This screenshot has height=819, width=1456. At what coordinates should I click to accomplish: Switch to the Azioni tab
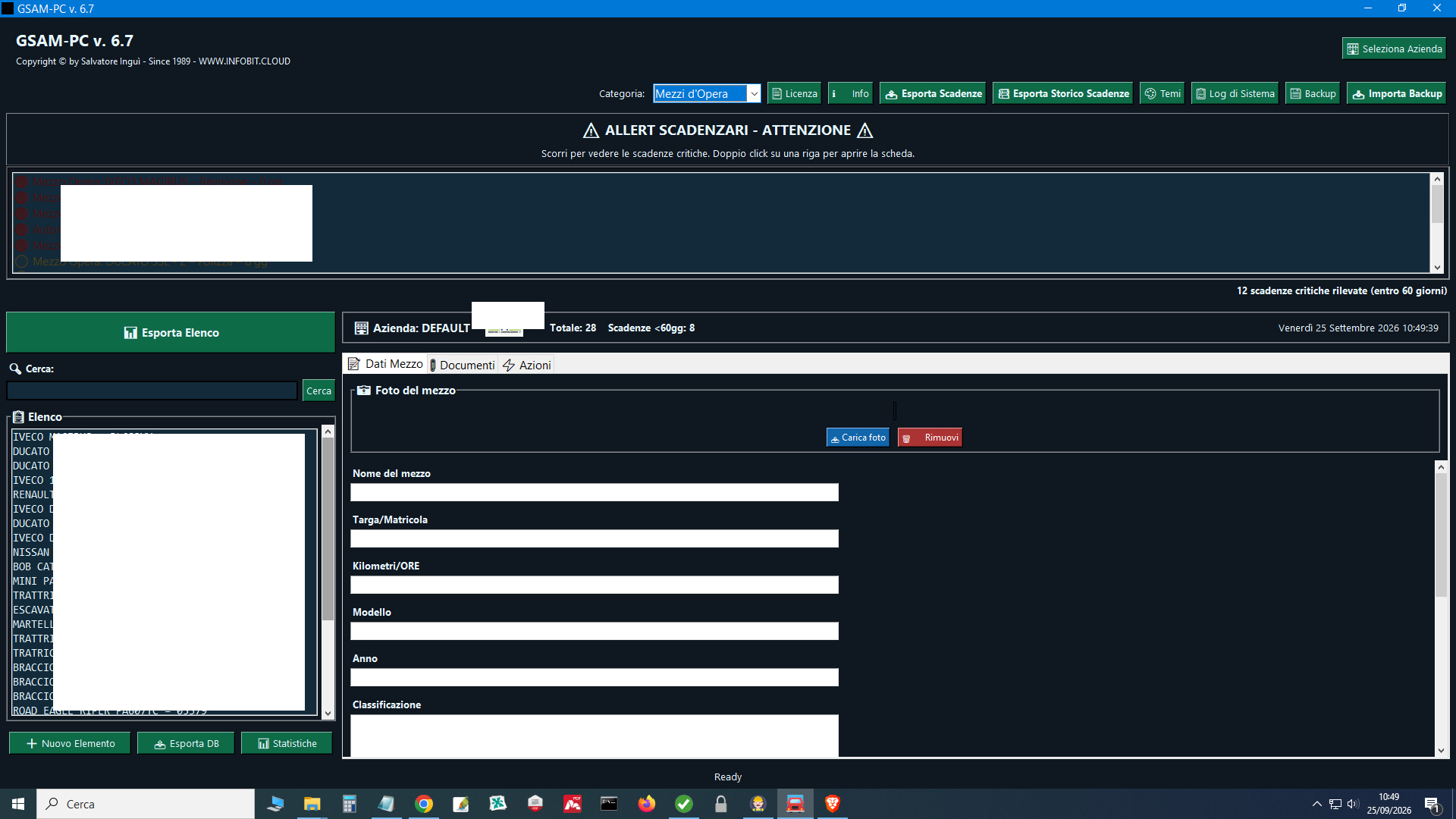point(527,365)
